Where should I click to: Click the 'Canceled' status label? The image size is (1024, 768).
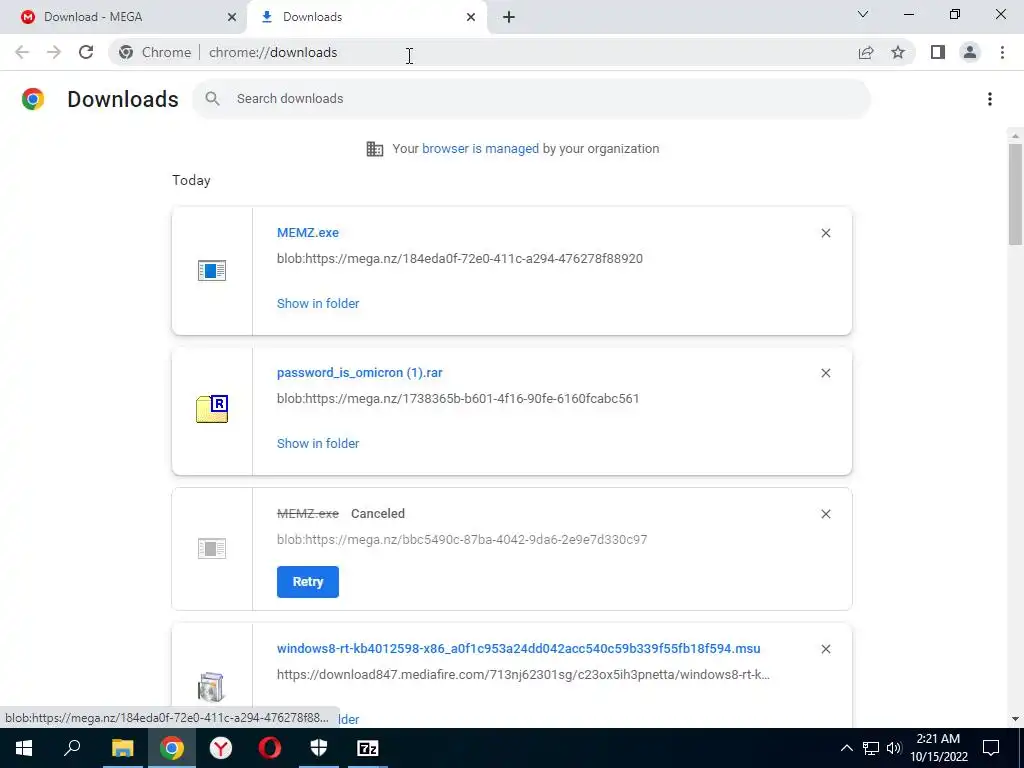click(377, 514)
